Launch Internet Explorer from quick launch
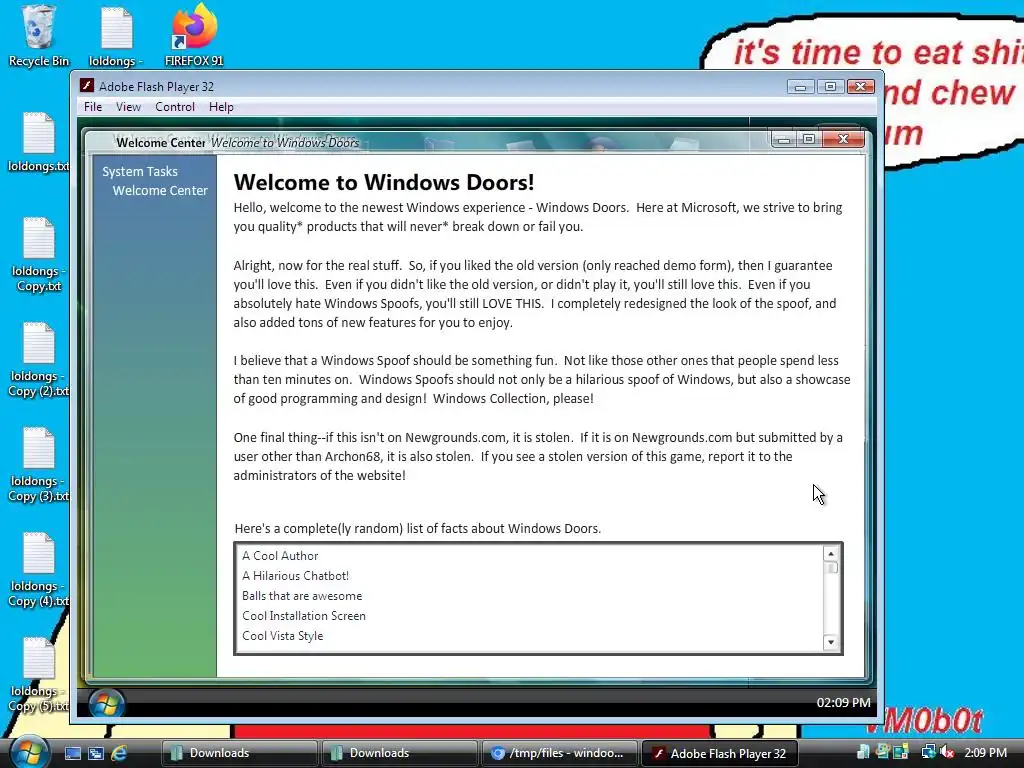 pos(119,753)
